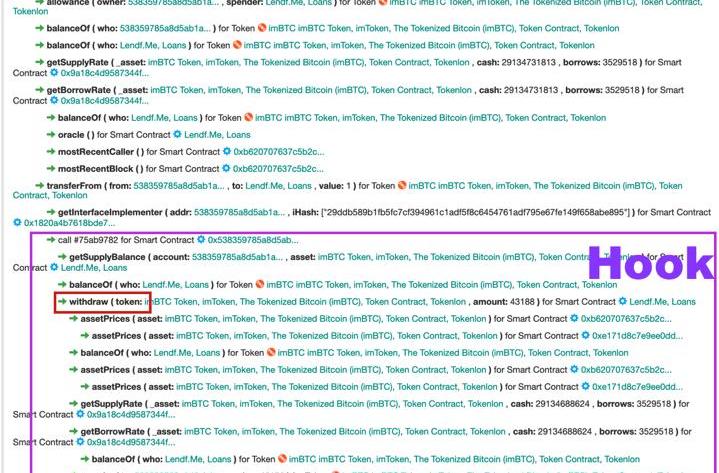Click the account address in getSupplyBalance
This screenshot has height=473, width=719.
click(x=237, y=257)
